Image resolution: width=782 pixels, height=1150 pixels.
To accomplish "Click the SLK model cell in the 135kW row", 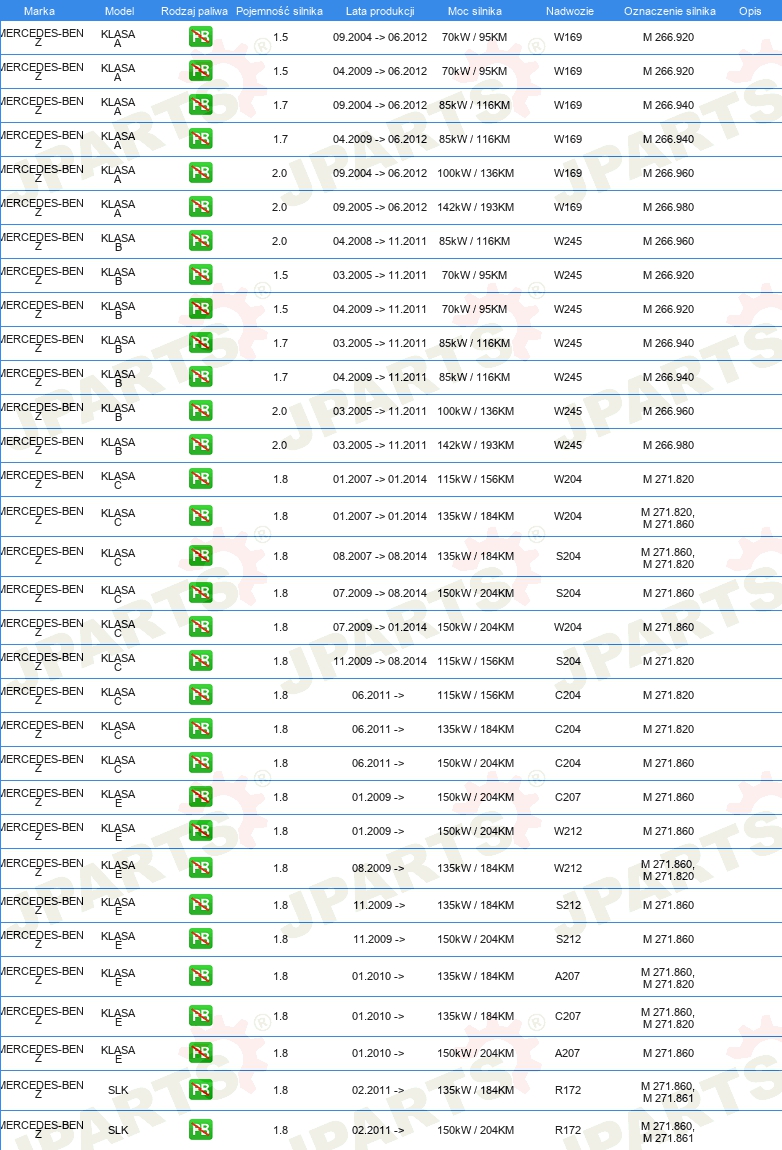I will coord(118,1090).
